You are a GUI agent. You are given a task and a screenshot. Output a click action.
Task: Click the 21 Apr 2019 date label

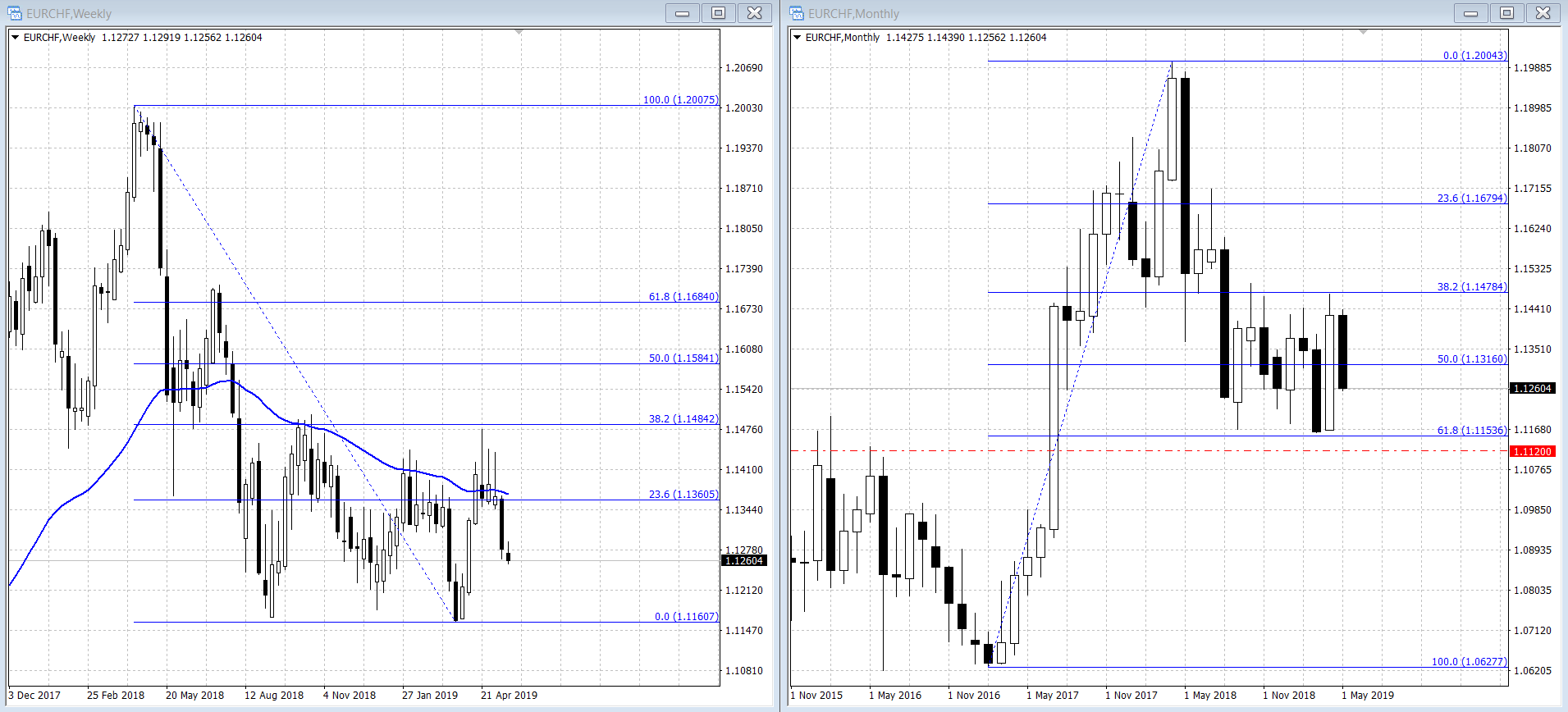pos(509,695)
